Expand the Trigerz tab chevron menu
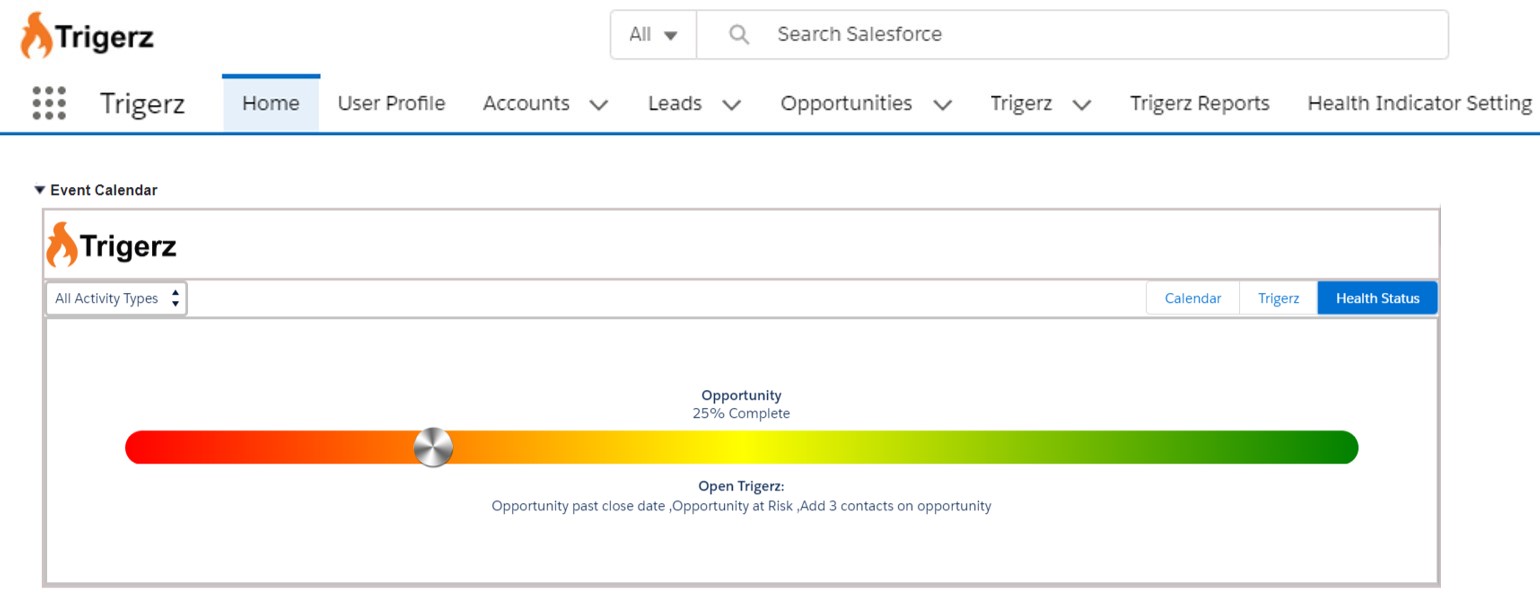This screenshot has width=1540, height=593. (x=1081, y=104)
